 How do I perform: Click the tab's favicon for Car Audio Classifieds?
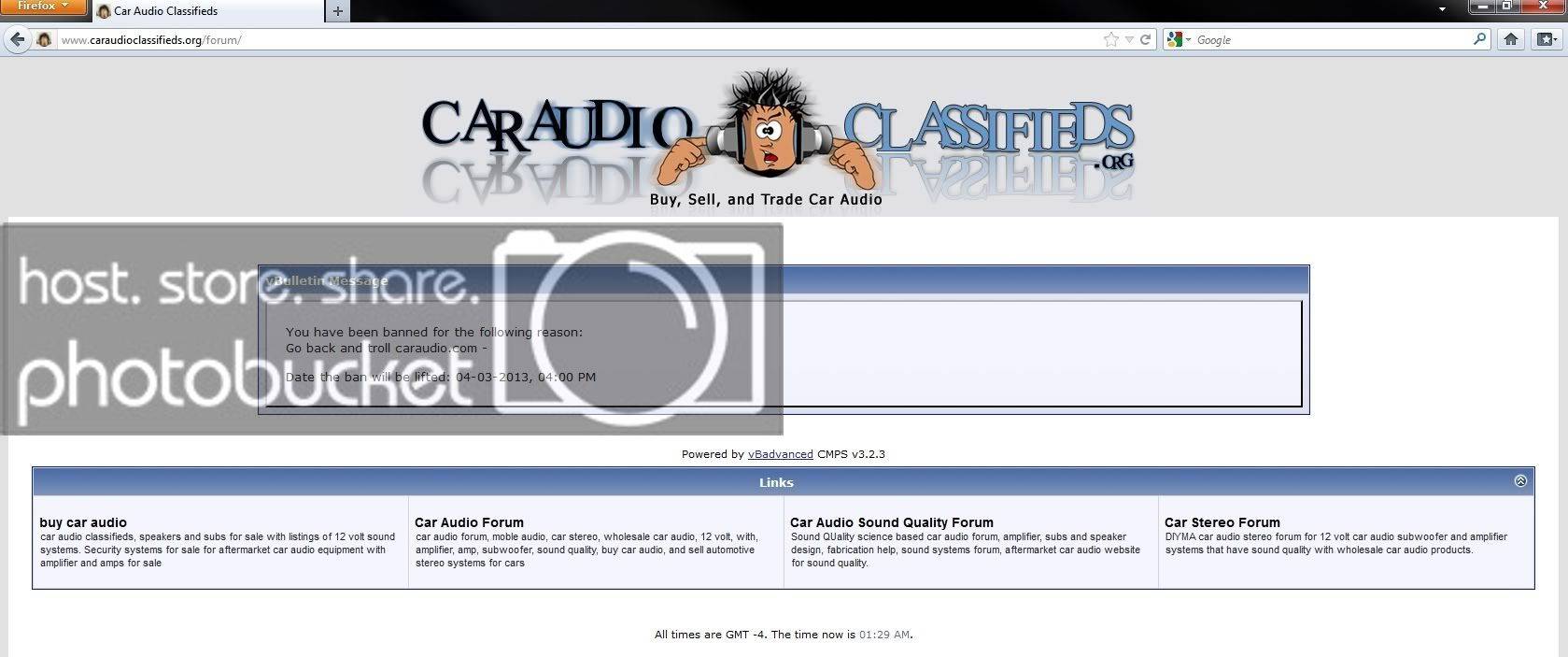coord(104,11)
